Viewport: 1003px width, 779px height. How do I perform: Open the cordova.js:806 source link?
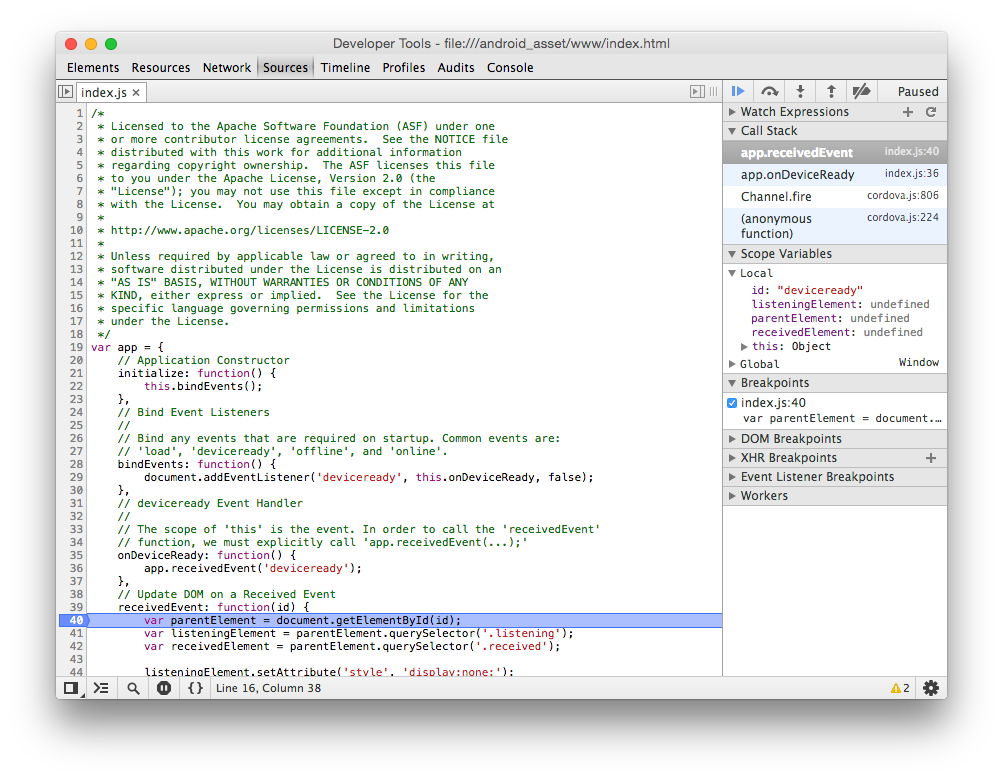point(902,196)
